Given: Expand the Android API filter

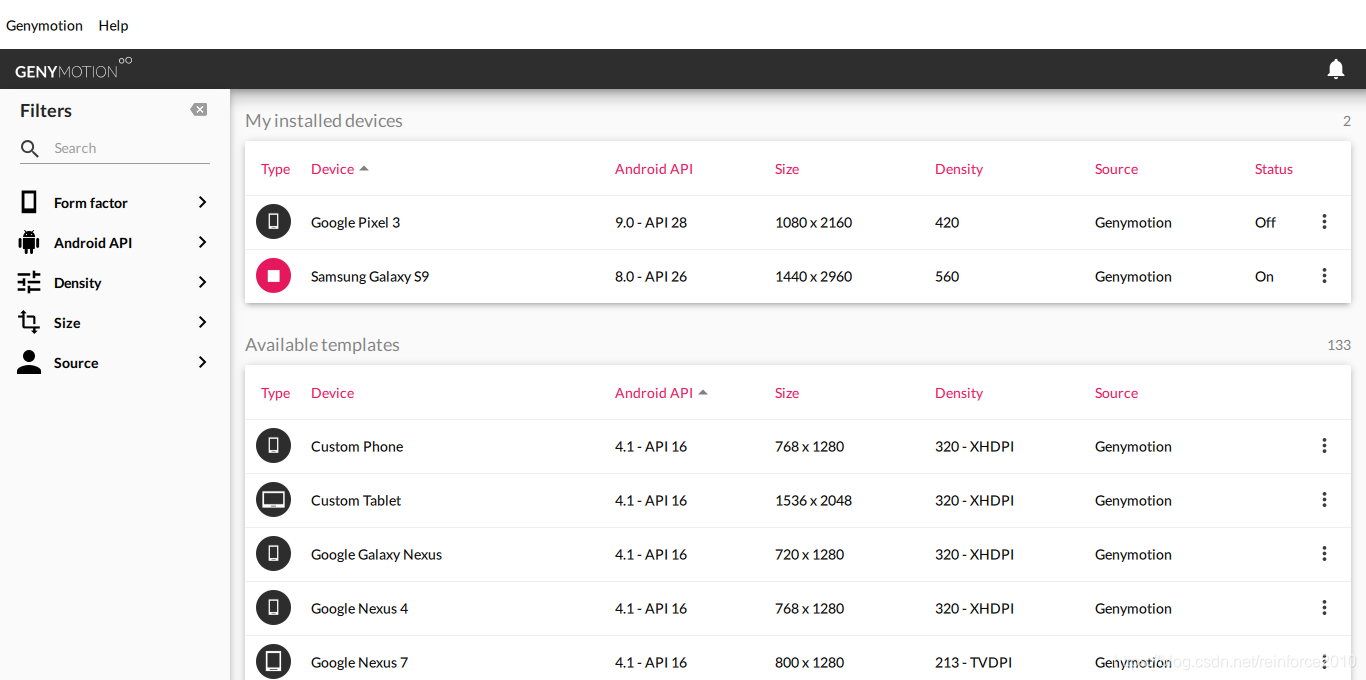Looking at the screenshot, I should (x=202, y=242).
